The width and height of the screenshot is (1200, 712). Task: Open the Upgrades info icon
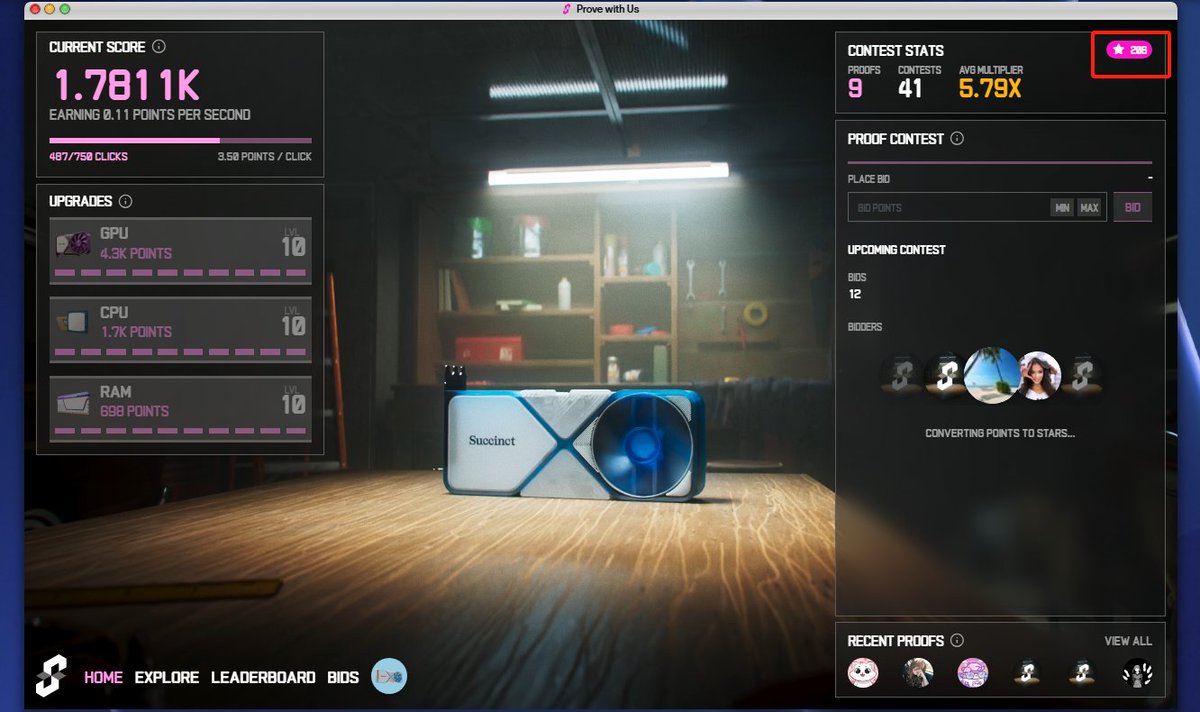124,201
